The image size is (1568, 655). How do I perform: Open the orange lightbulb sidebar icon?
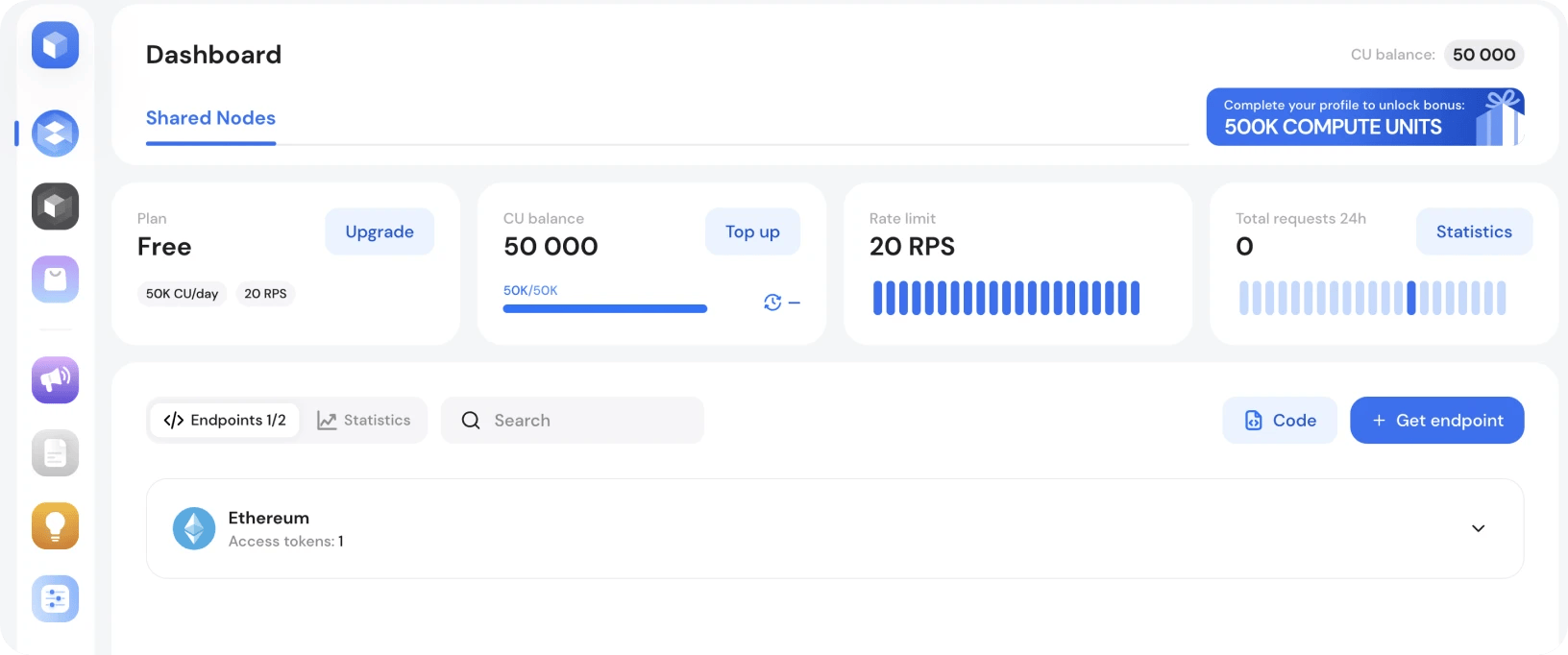(x=55, y=525)
